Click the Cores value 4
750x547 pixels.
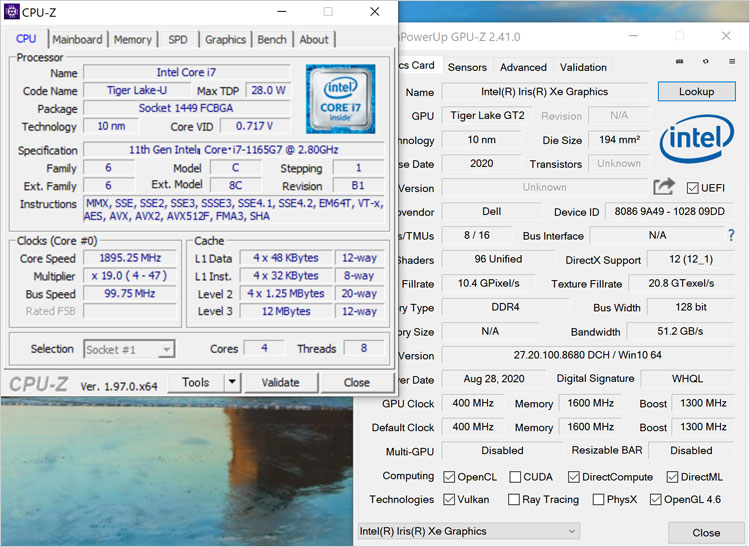[x=264, y=348]
